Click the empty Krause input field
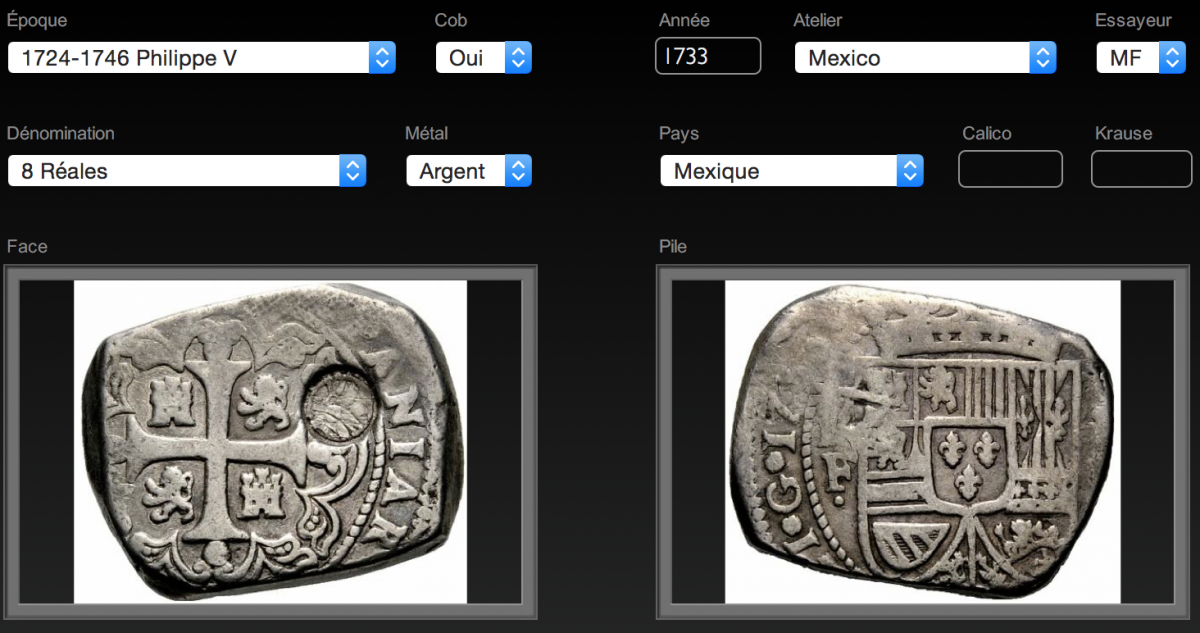Image resolution: width=1200 pixels, height=633 pixels. 1141,169
